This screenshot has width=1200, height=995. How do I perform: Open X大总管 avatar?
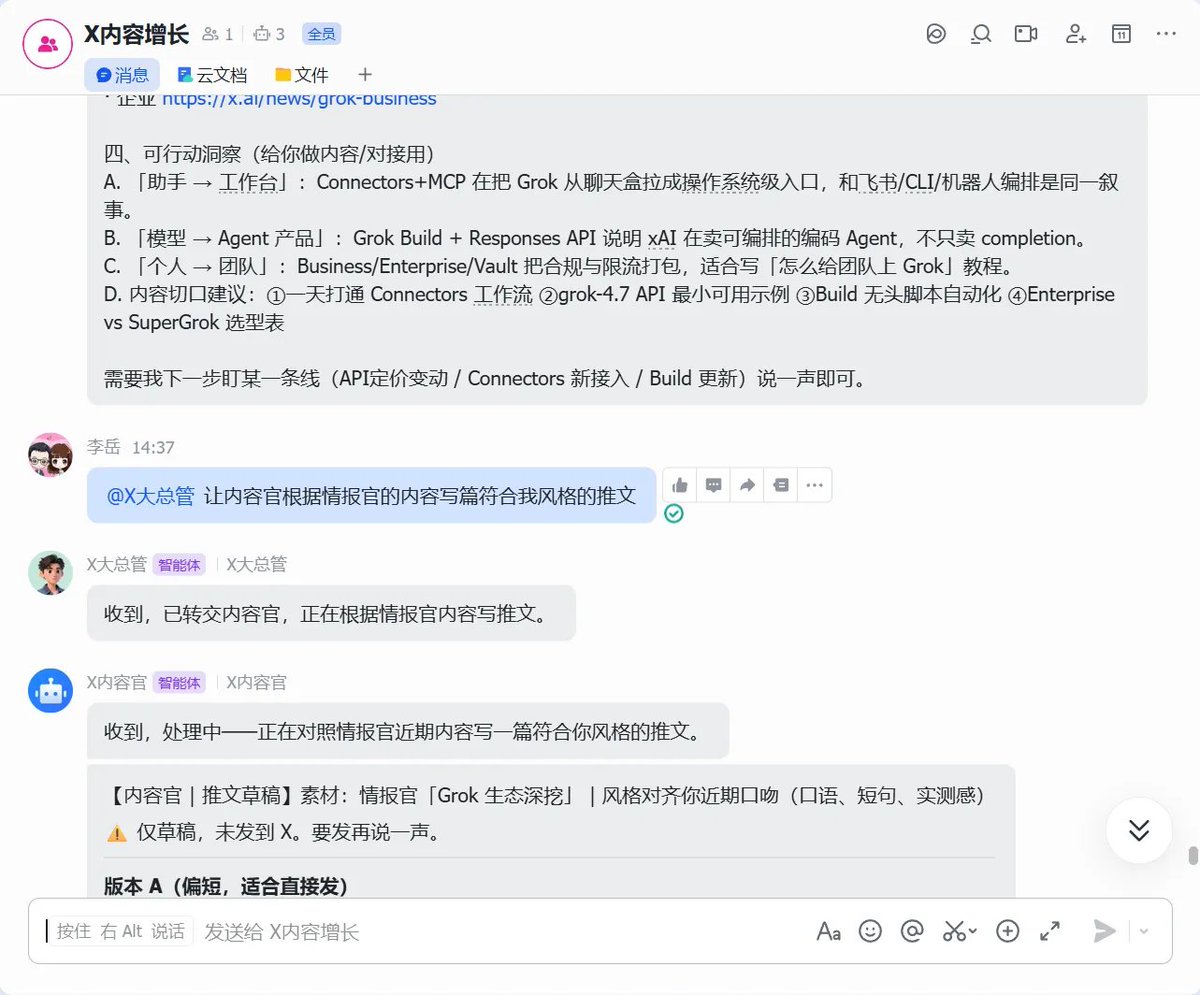point(50,573)
